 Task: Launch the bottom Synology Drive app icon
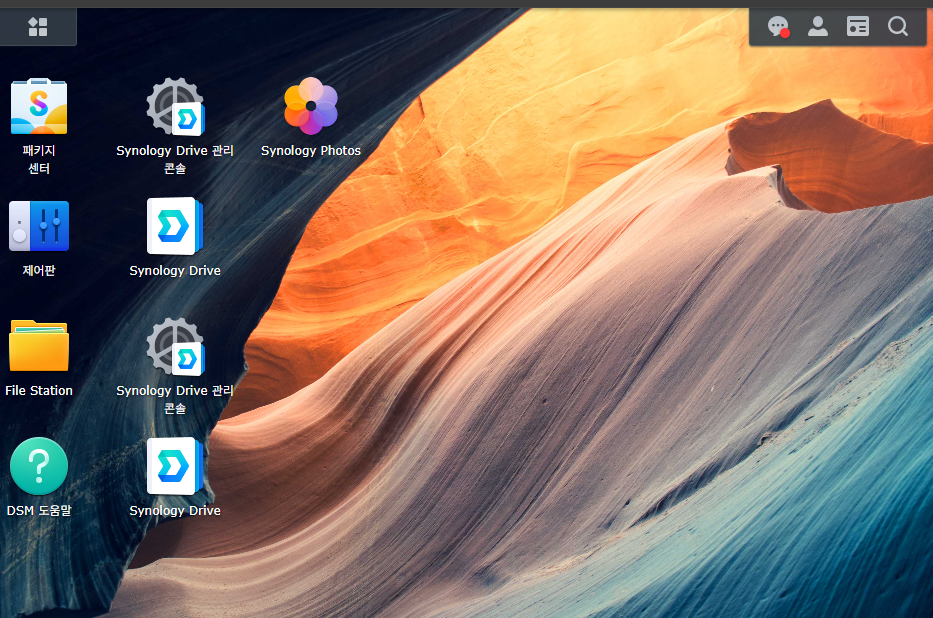point(175,466)
